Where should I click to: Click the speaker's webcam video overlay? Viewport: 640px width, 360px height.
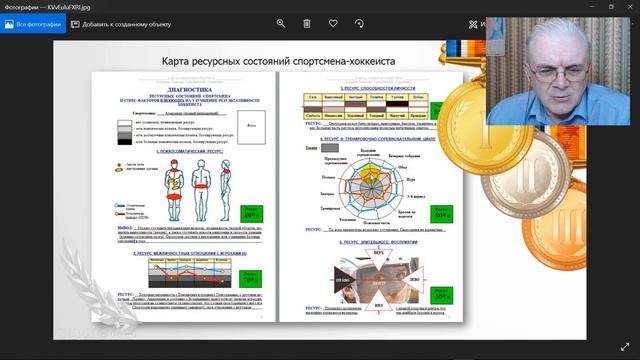[558, 71]
